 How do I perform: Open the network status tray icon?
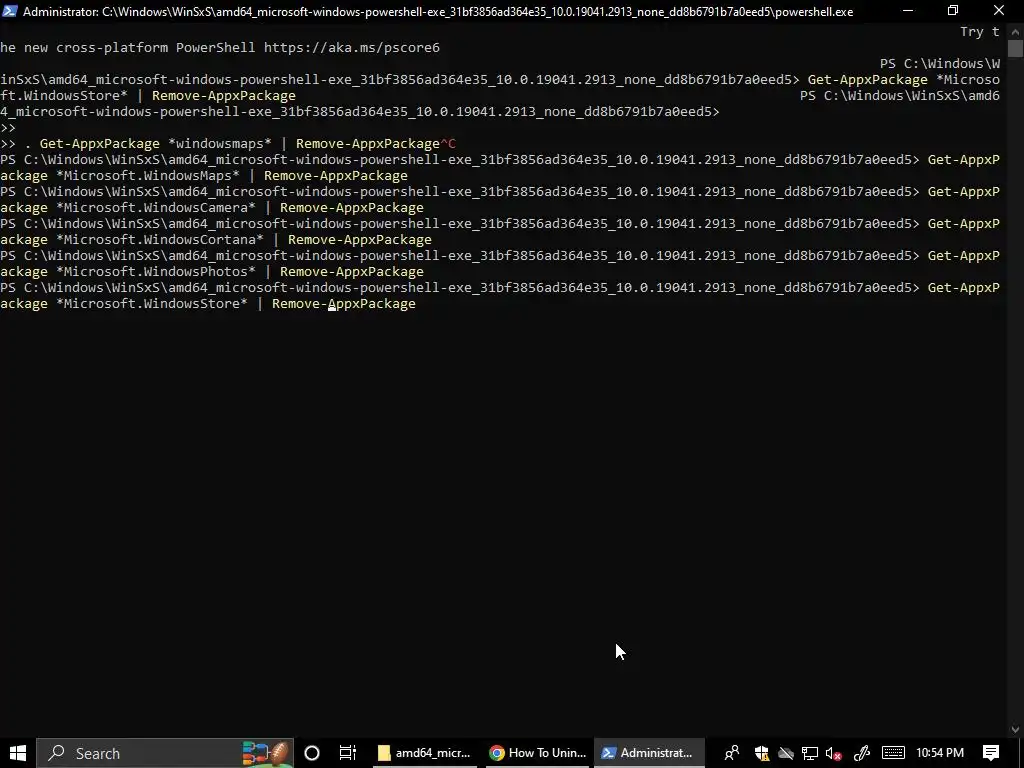point(810,753)
